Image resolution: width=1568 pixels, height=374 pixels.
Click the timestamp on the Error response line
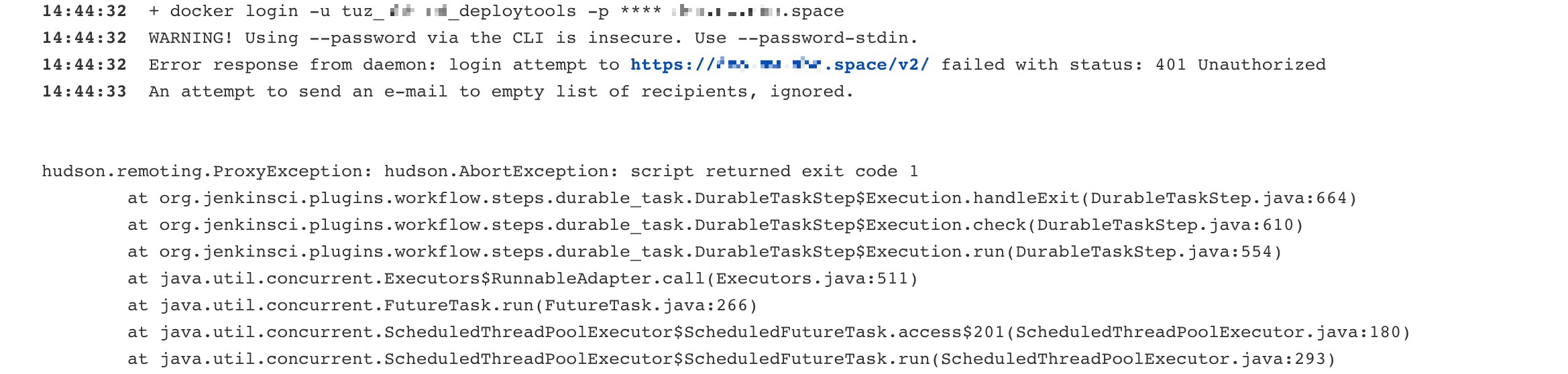click(x=85, y=65)
